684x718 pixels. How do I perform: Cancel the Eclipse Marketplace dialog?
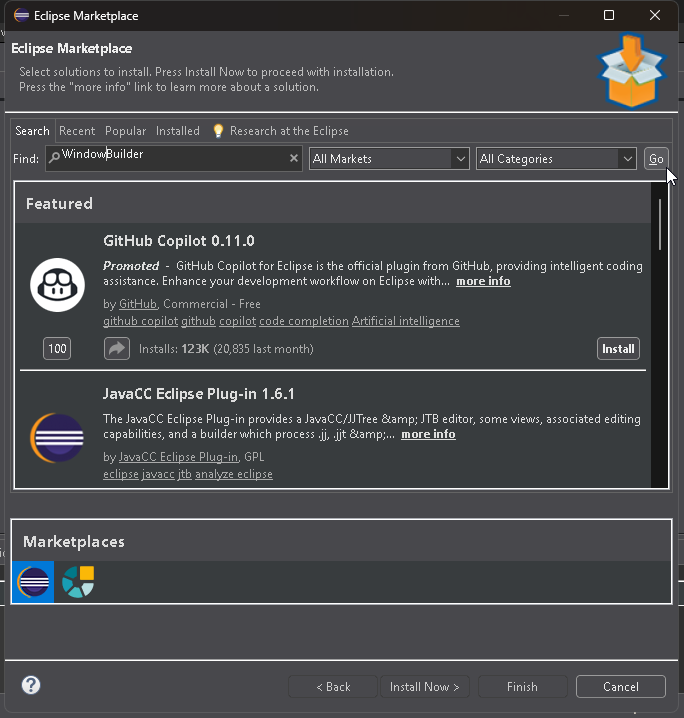(621, 686)
